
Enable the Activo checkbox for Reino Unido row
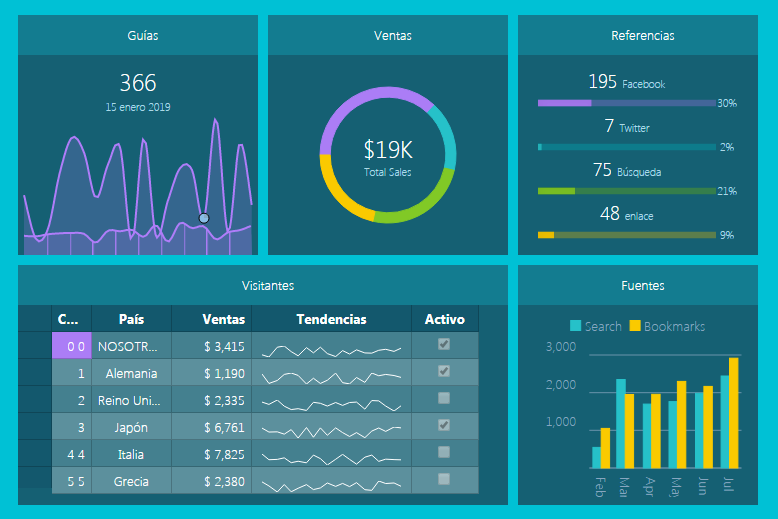pyautogui.click(x=444, y=398)
